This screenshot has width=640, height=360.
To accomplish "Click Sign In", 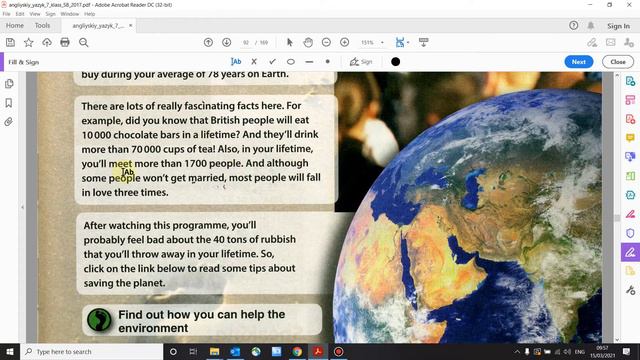I will [618, 26].
